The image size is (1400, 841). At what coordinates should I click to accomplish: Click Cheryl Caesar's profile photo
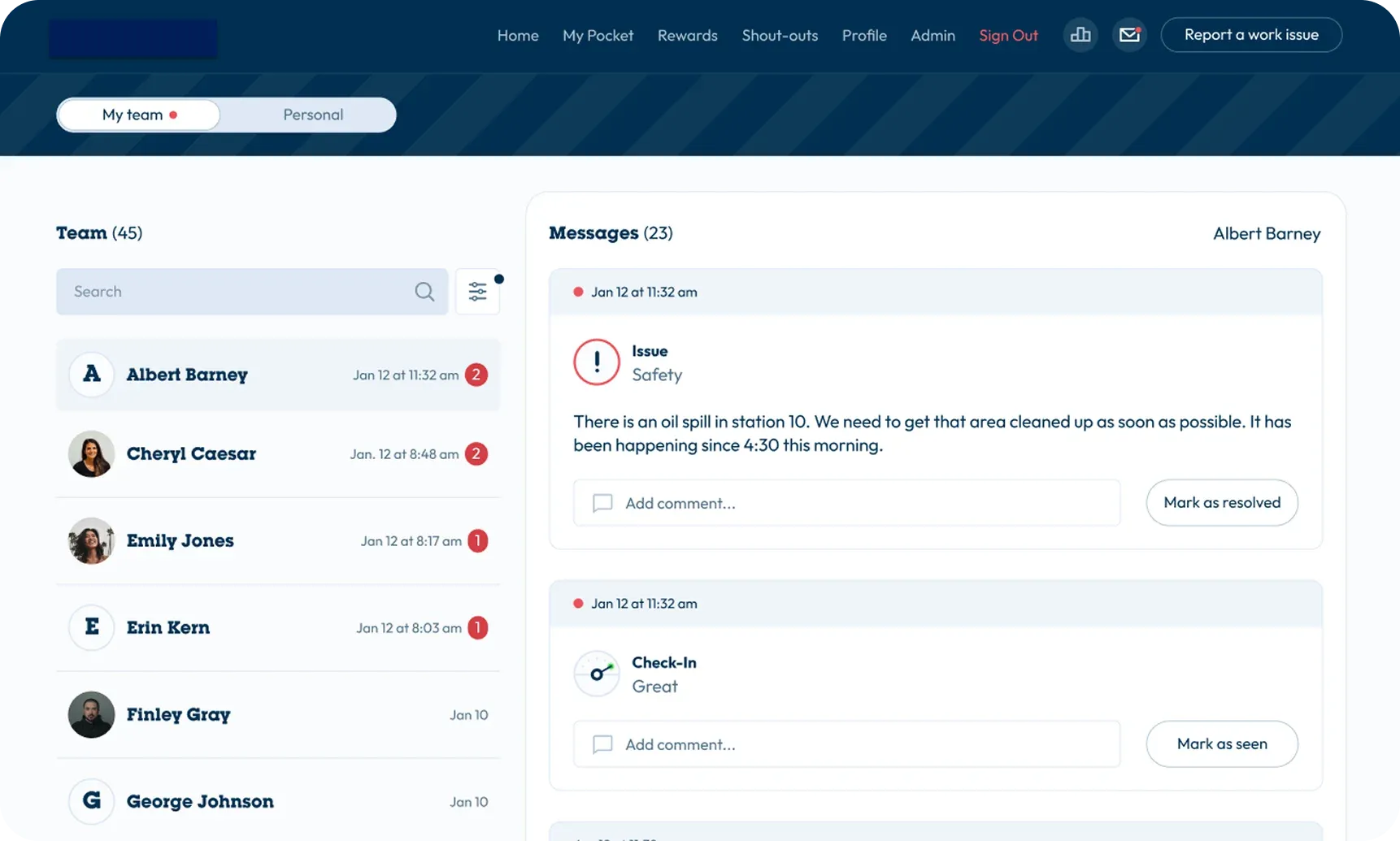click(x=91, y=453)
